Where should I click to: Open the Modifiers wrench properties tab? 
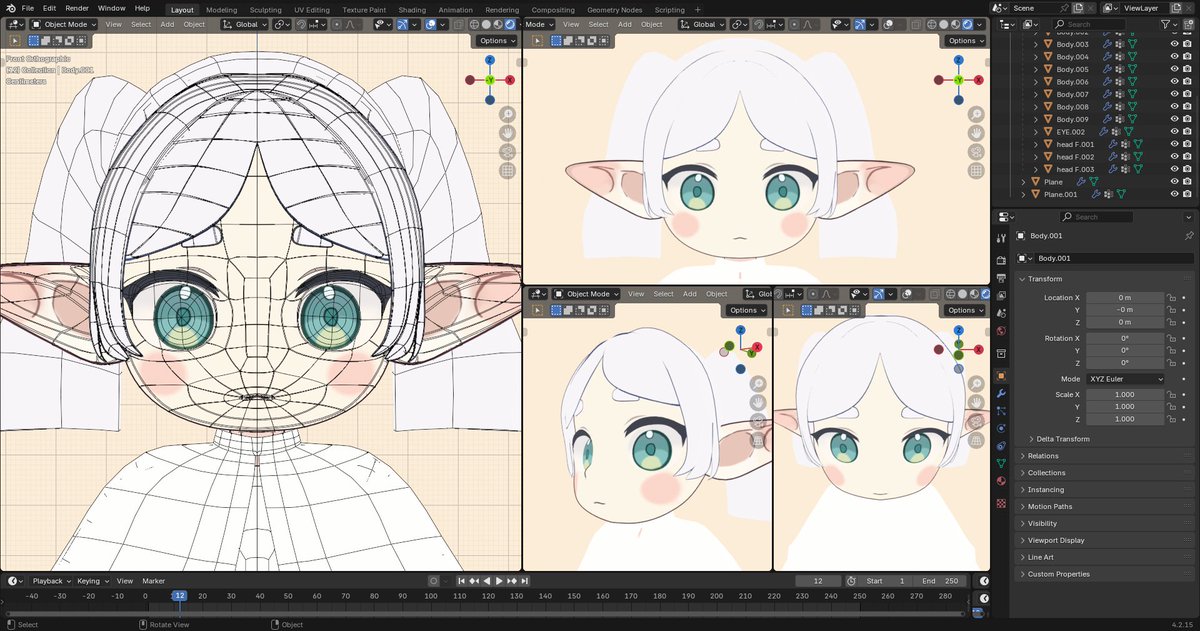1001,394
